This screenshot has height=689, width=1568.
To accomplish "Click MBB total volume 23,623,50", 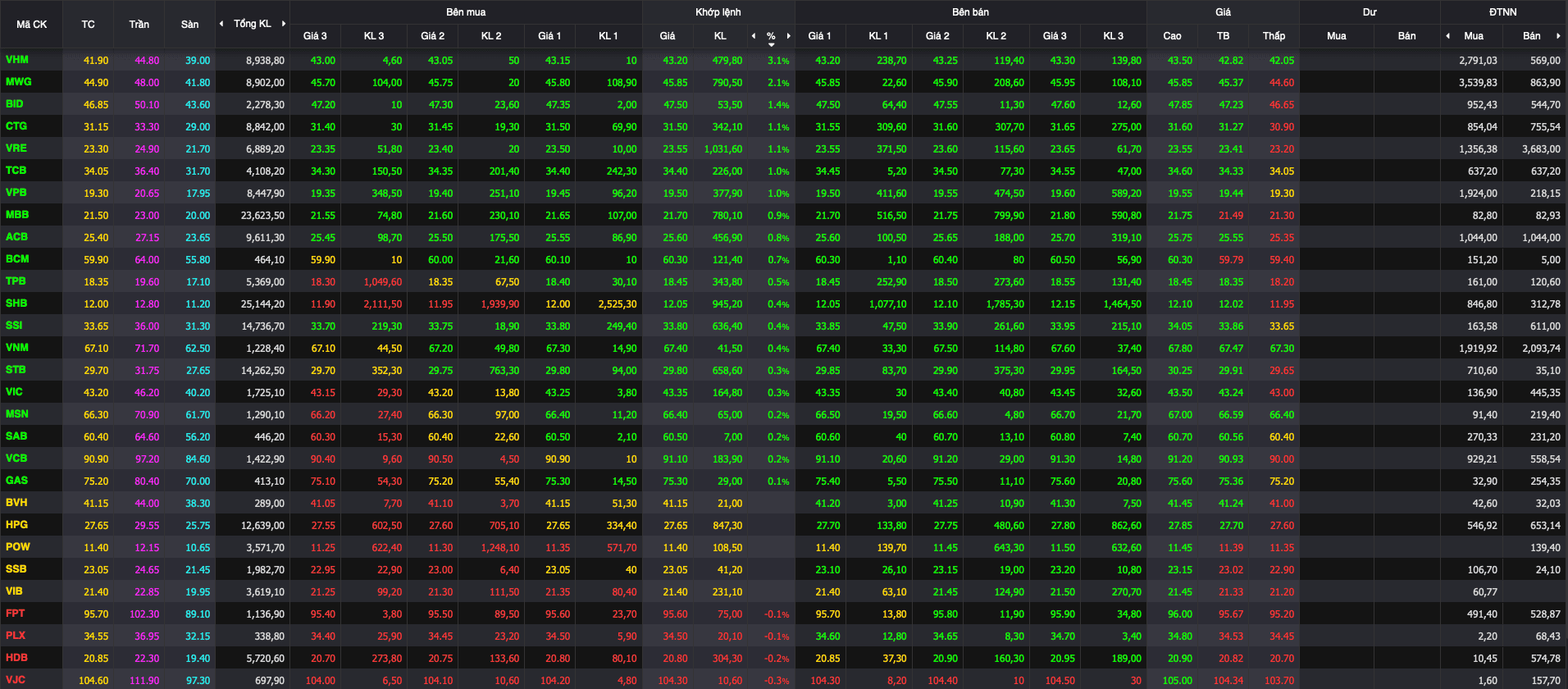I will click(x=263, y=216).
